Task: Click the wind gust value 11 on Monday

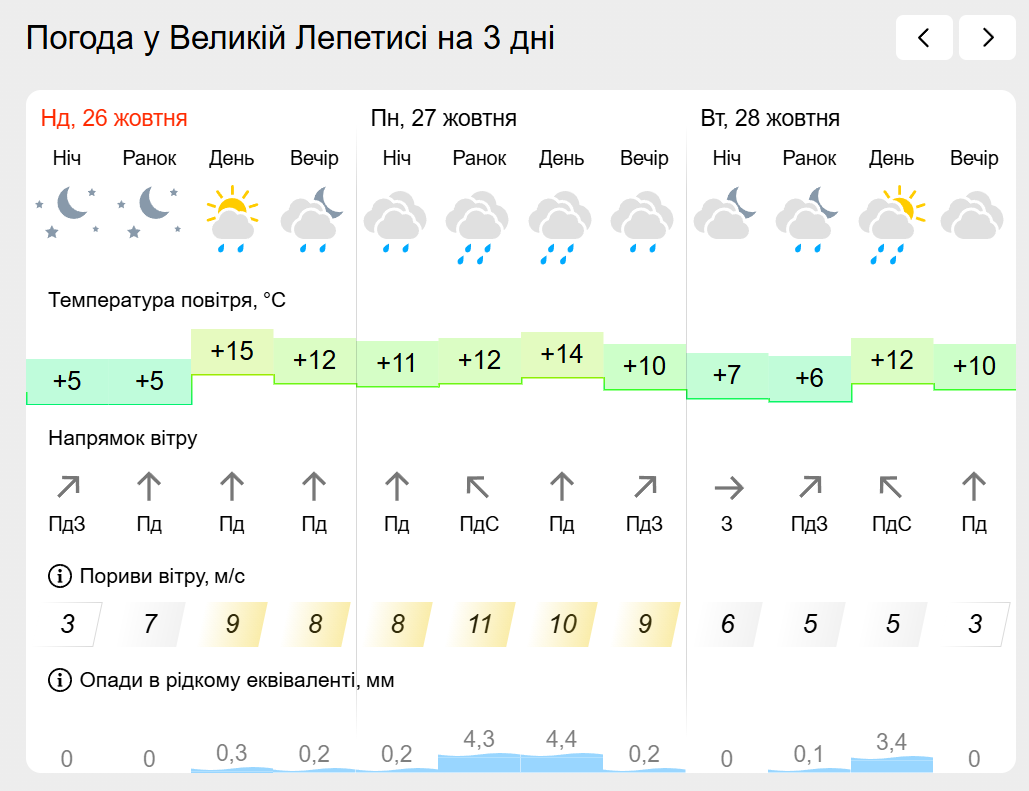Action: click(x=480, y=624)
